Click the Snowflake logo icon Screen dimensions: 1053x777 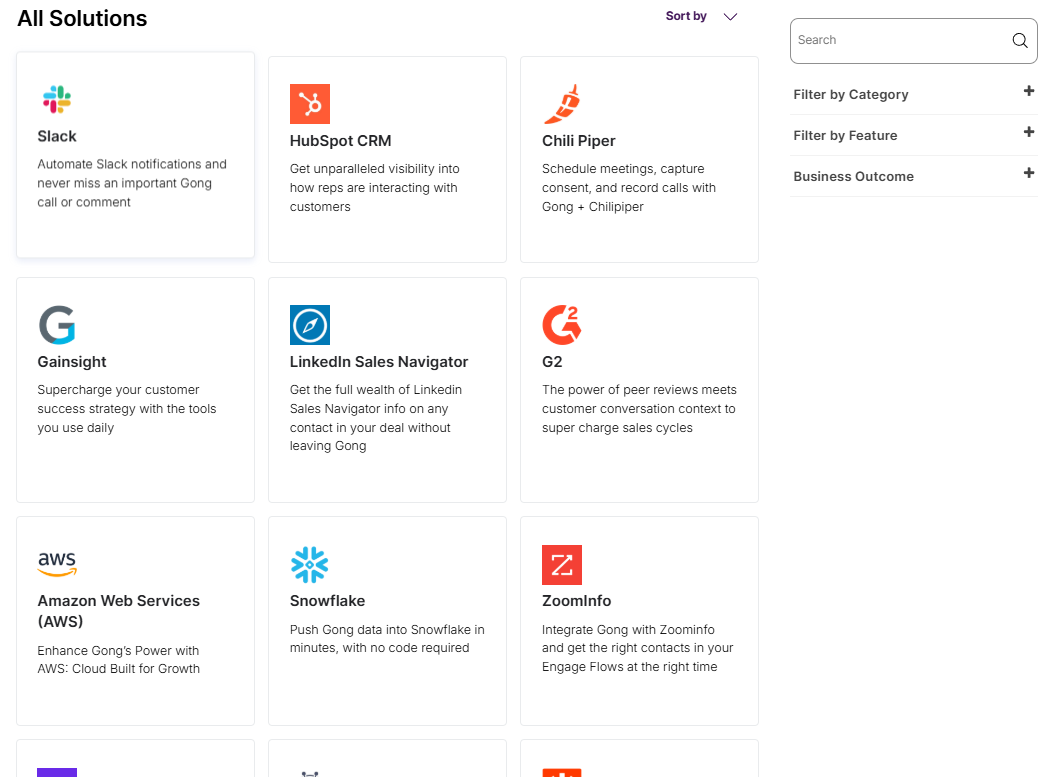310,565
